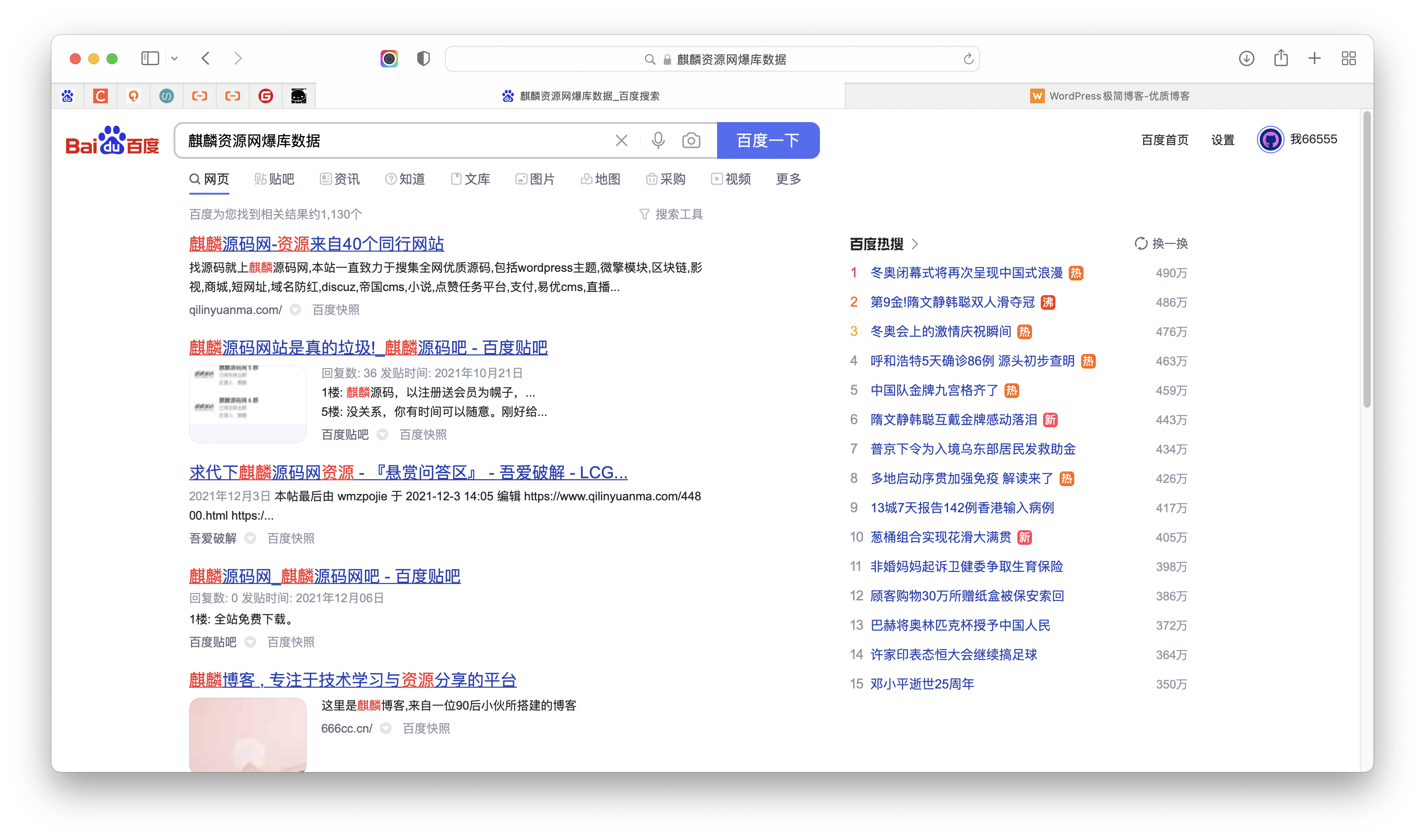Viewport: 1425px width, 840px height.
Task: Switch to WordPress极简博客 browser tab
Action: (1109, 95)
